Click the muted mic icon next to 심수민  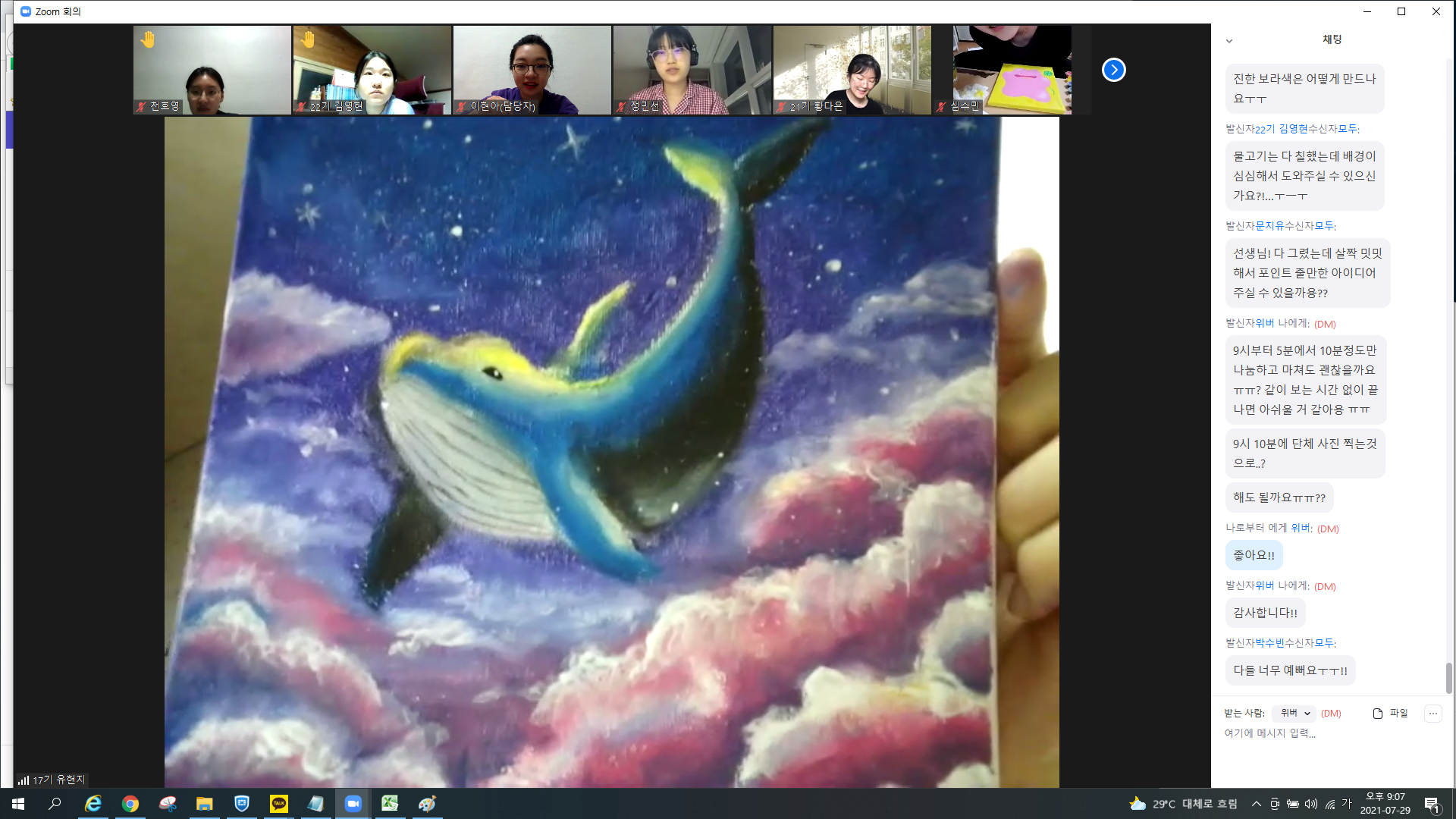point(941,107)
